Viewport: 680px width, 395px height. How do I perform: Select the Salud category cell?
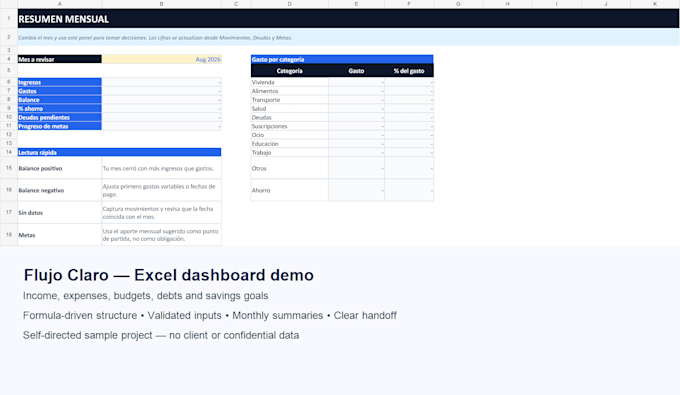[x=290, y=109]
